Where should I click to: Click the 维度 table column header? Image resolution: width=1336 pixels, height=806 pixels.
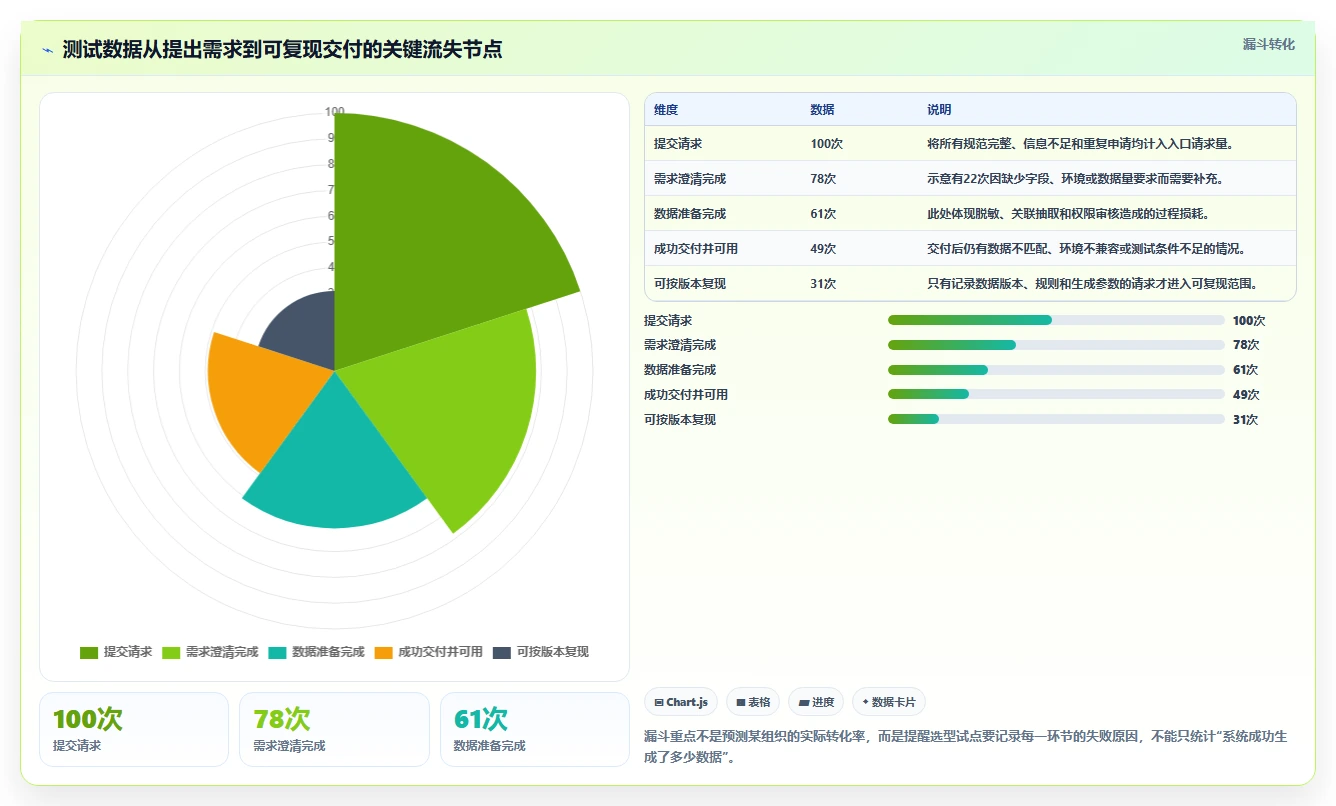pyautogui.click(x=666, y=110)
